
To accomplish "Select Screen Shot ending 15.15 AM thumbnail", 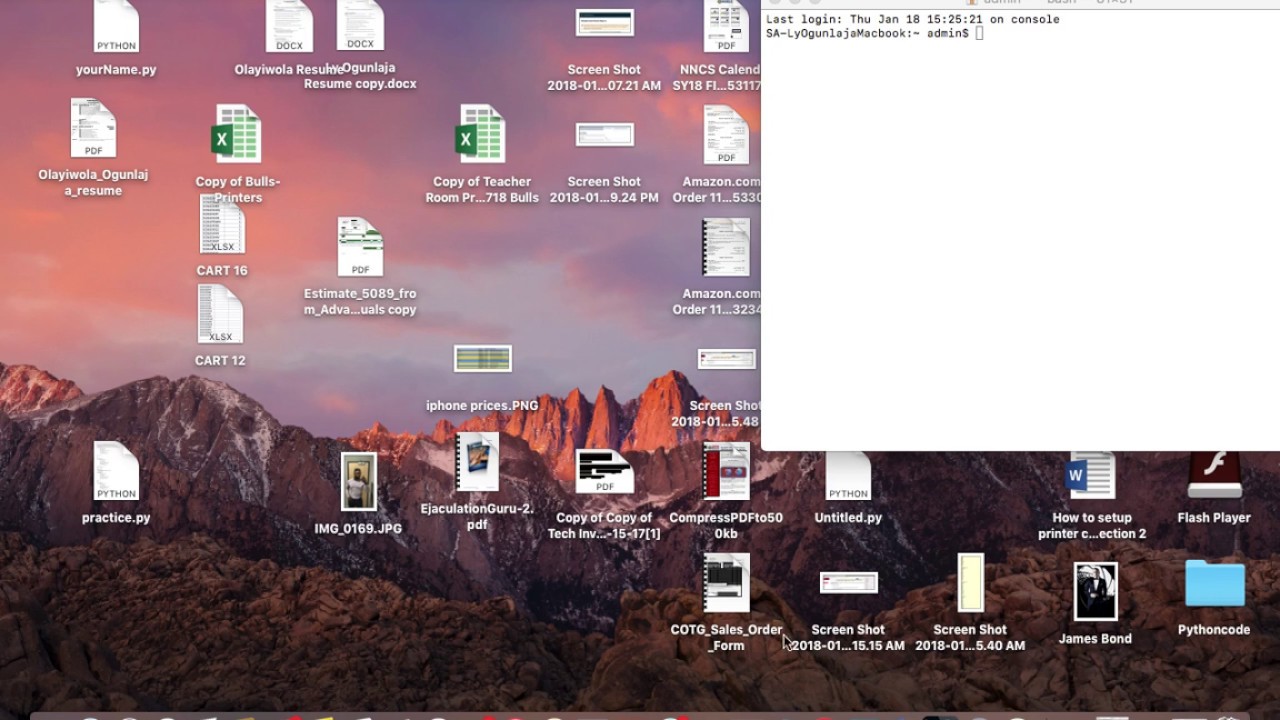I will pos(848,582).
